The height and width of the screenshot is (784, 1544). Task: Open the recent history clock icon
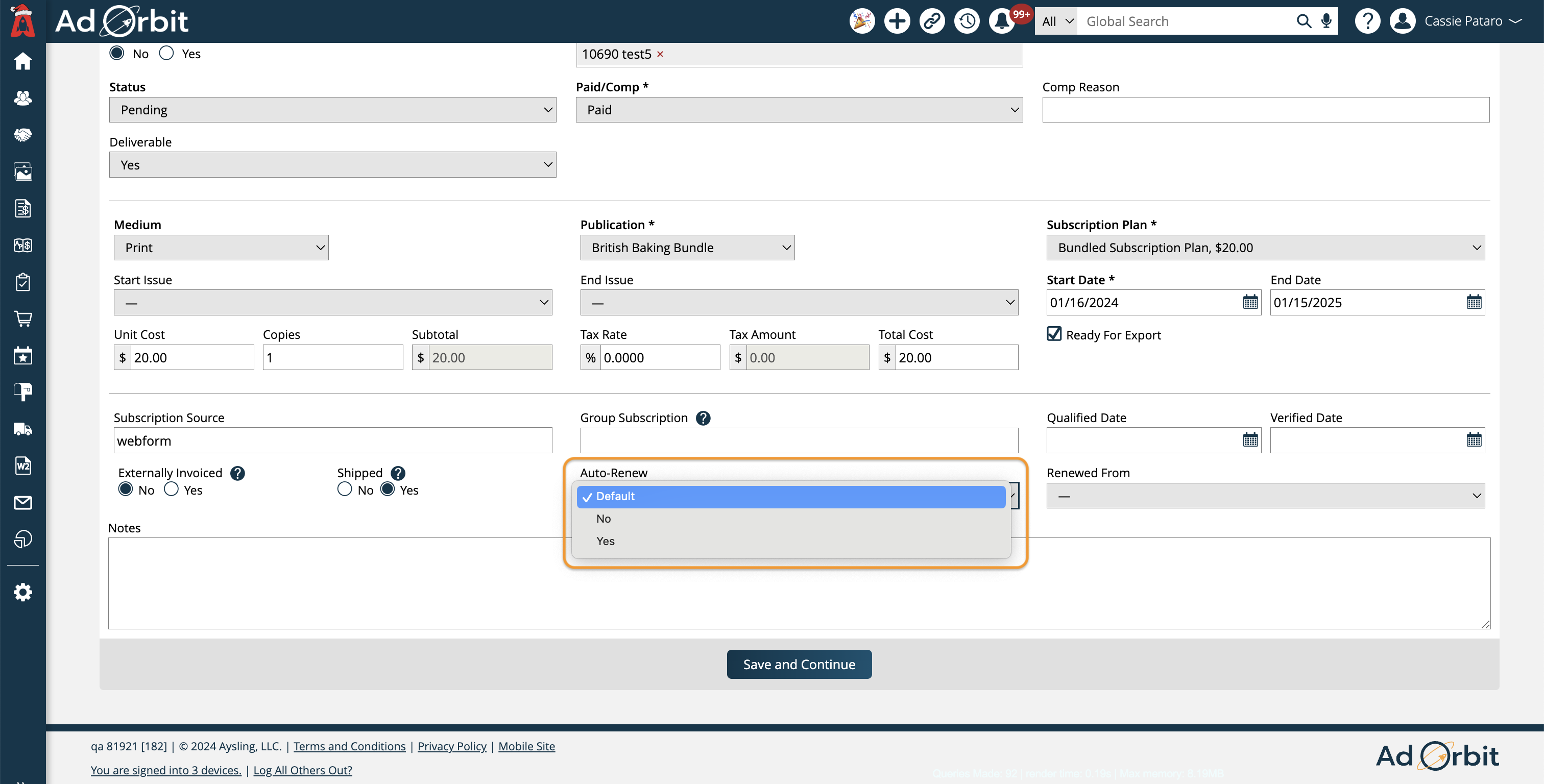966,21
